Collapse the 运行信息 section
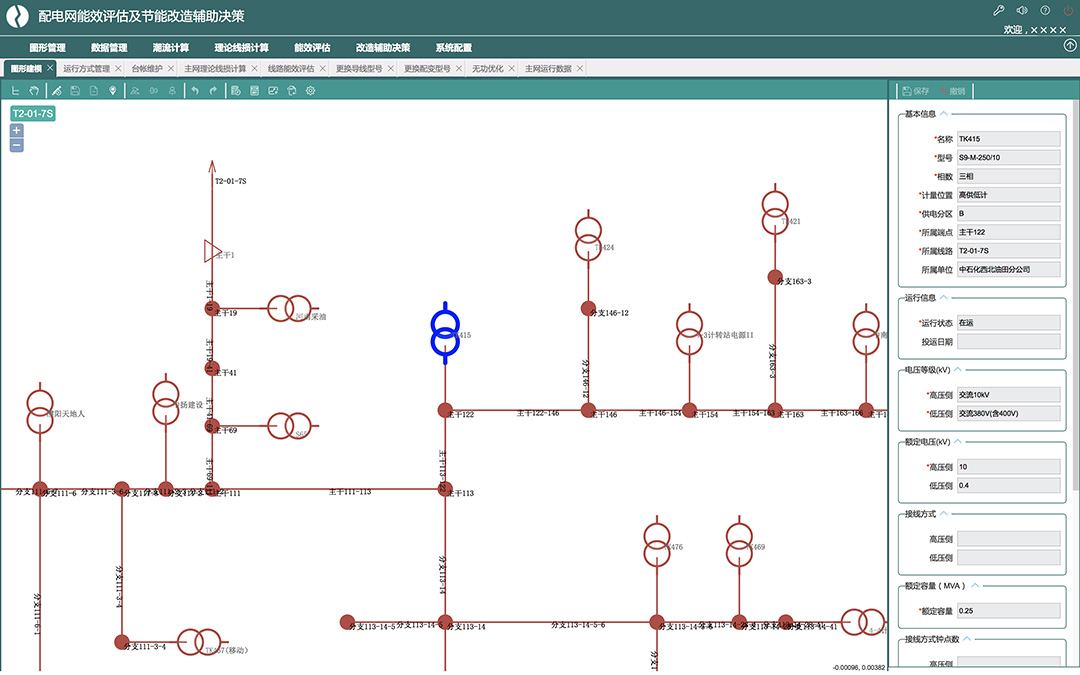The width and height of the screenshot is (1080, 675). 945,297
